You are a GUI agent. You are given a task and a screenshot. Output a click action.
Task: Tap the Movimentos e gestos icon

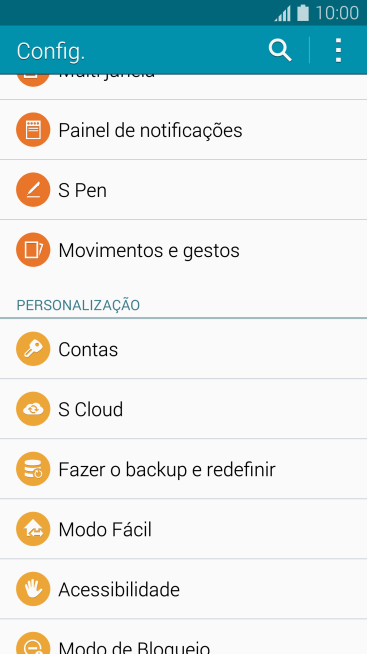tap(33, 250)
